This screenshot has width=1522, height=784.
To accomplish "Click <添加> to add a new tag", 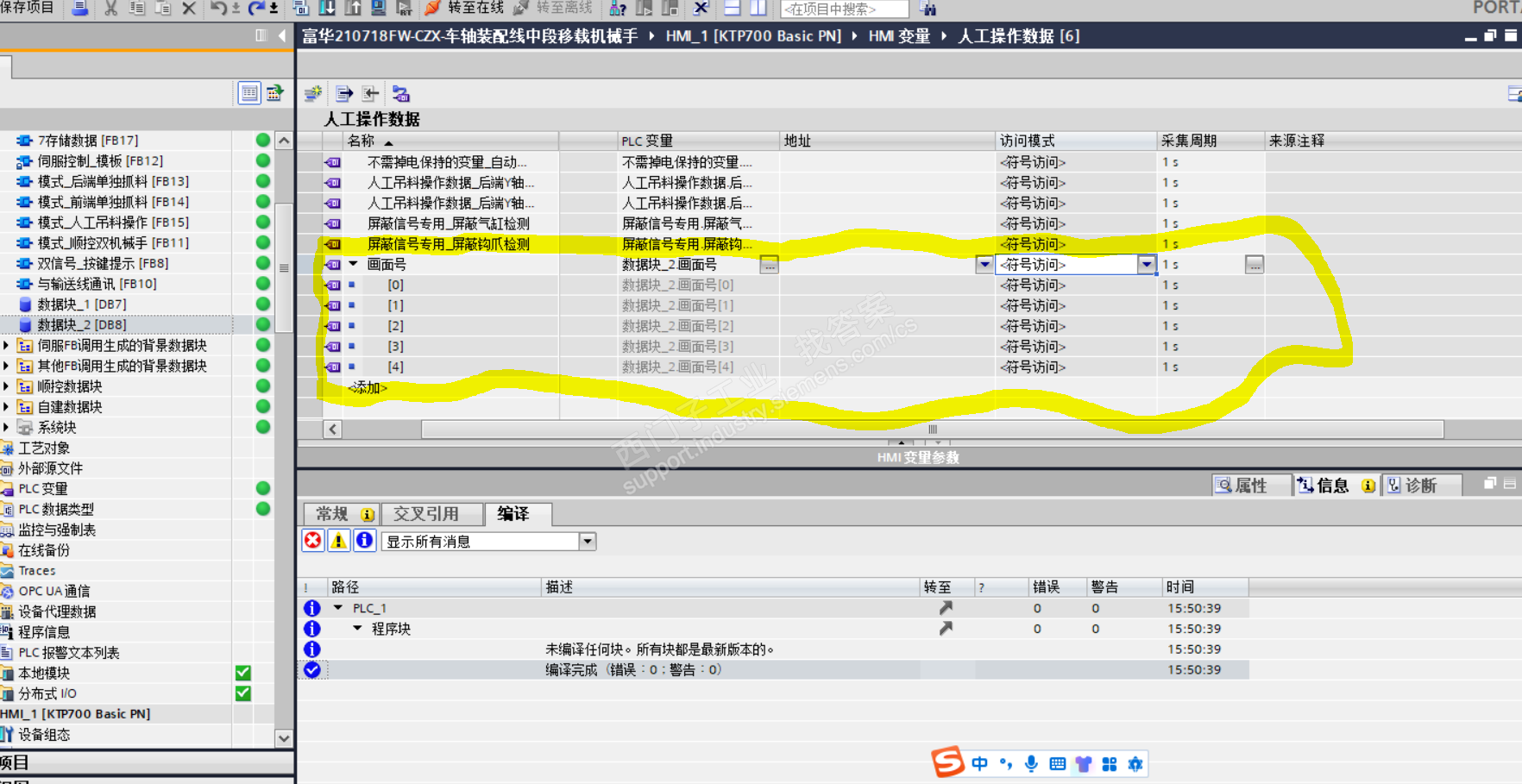I will tap(368, 387).
